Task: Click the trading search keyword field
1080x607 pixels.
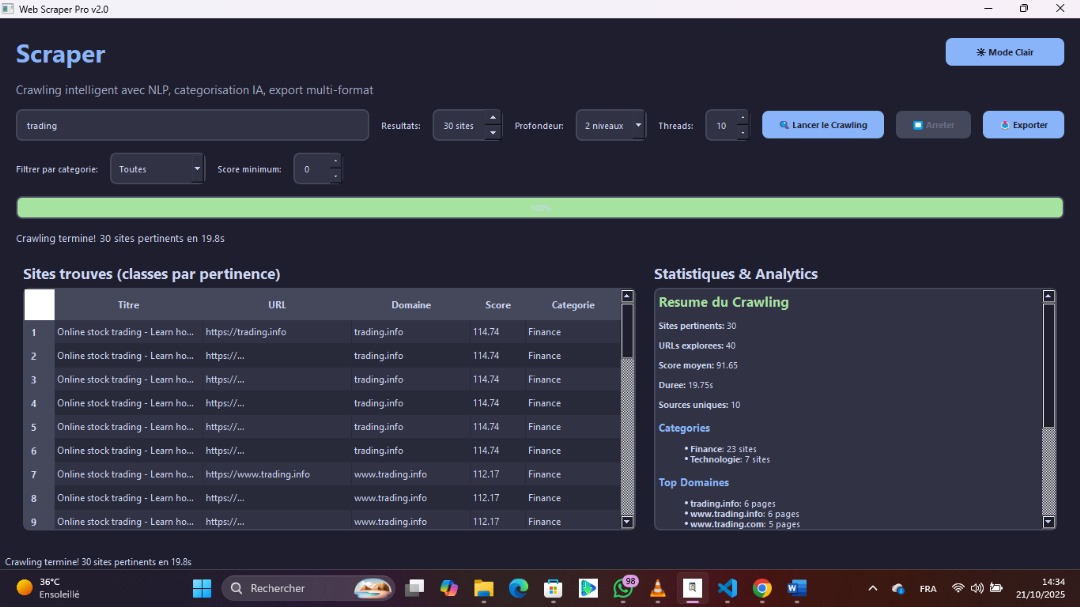Action: pos(192,126)
